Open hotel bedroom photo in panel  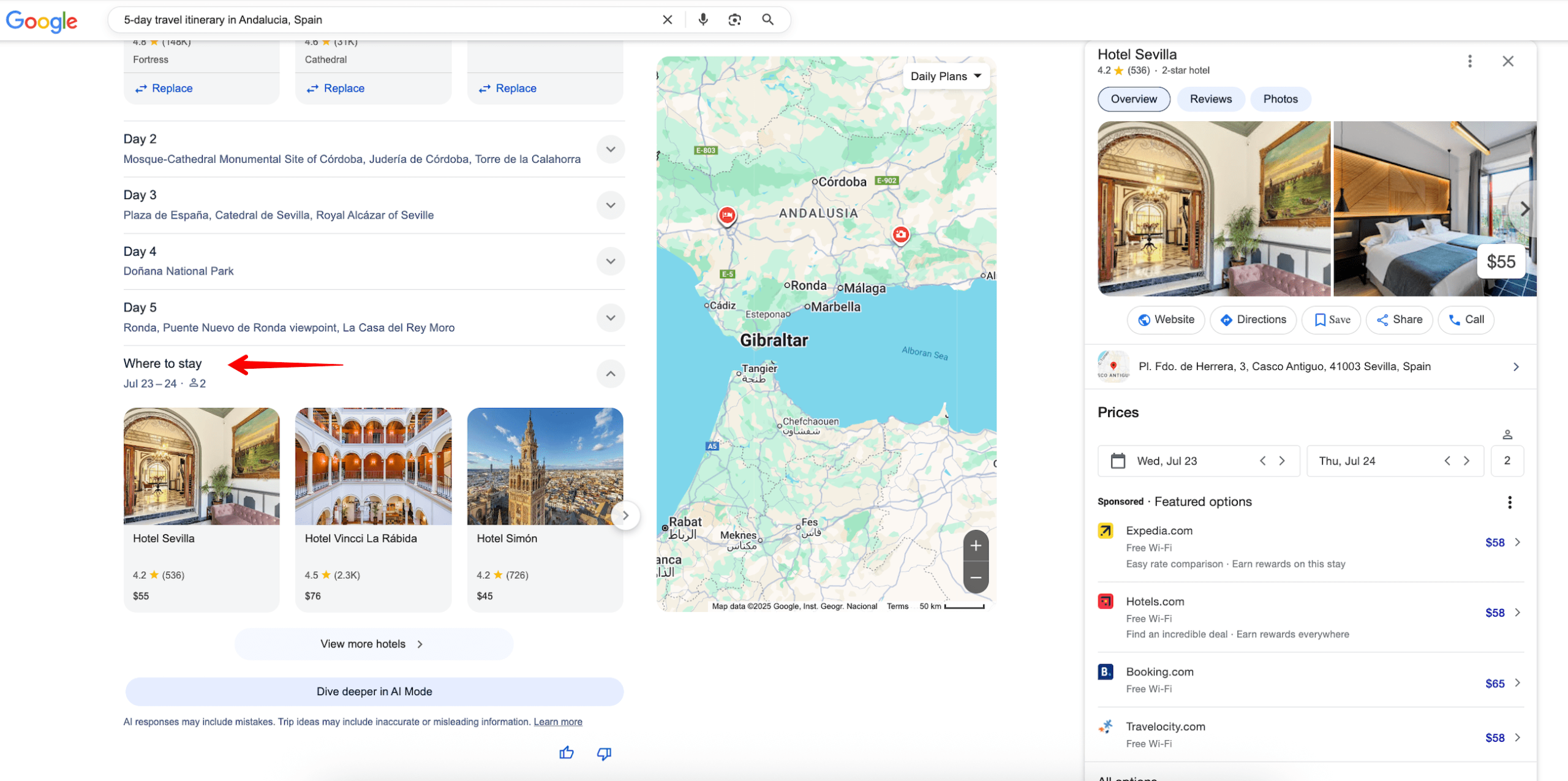coord(1434,208)
